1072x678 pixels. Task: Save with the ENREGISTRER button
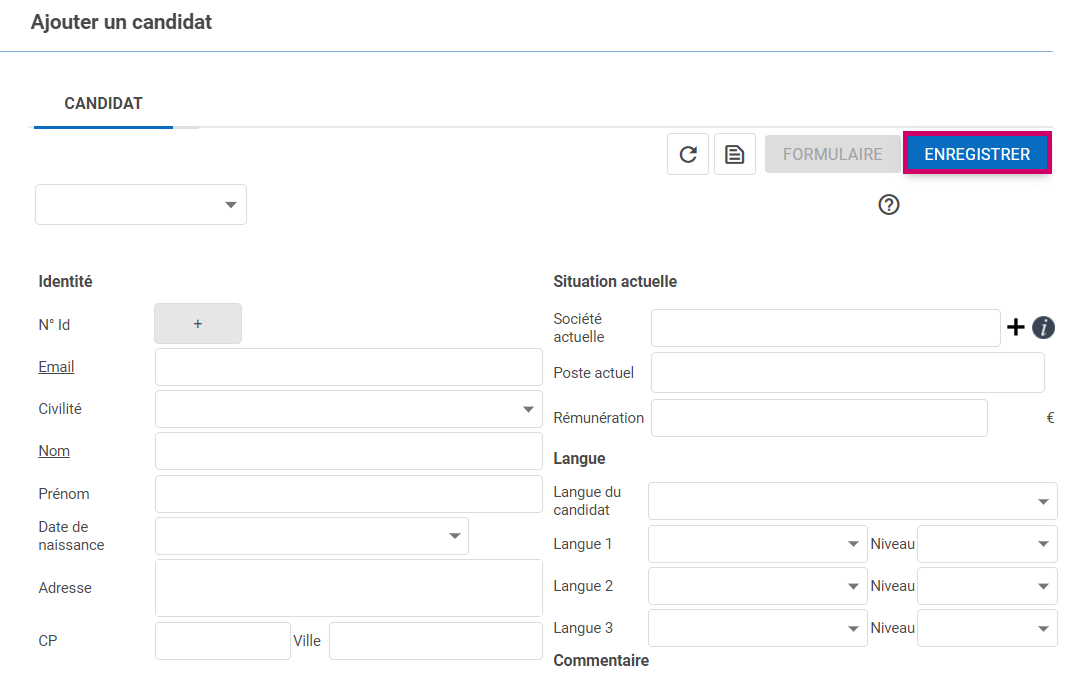click(977, 154)
